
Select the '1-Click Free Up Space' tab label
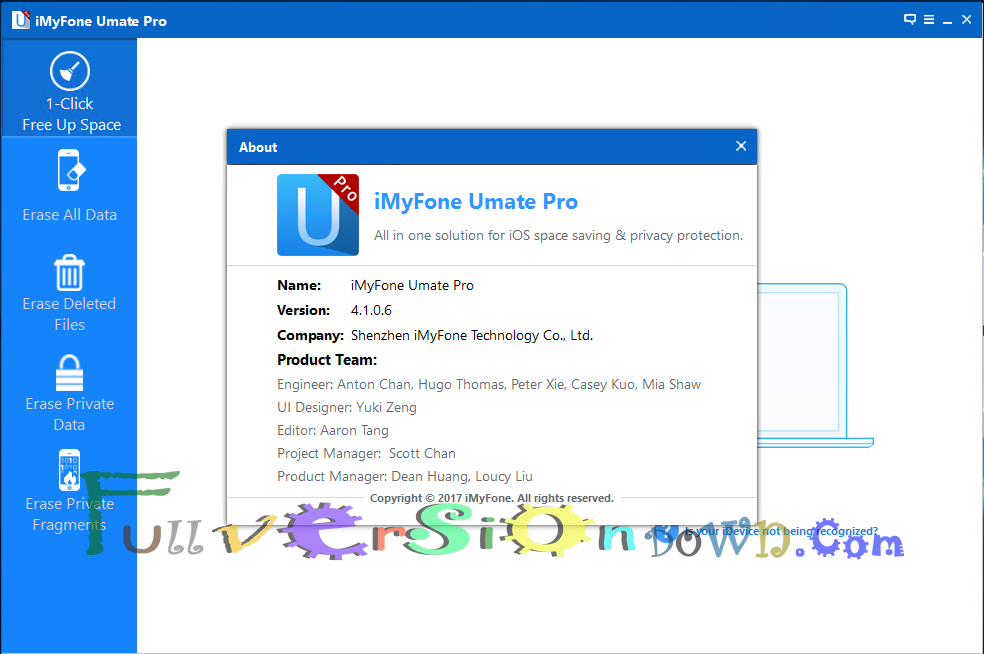[x=72, y=114]
